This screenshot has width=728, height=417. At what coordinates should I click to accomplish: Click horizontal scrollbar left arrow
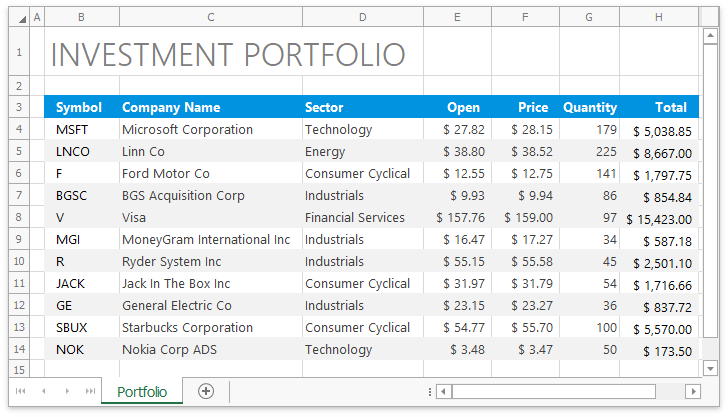coord(444,392)
